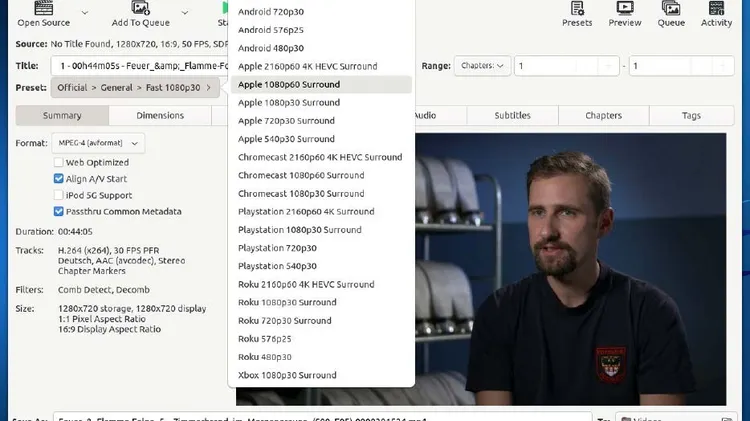The height and width of the screenshot is (421, 750).
Task: Select Roku 576p25 preset
Action: tap(321, 339)
